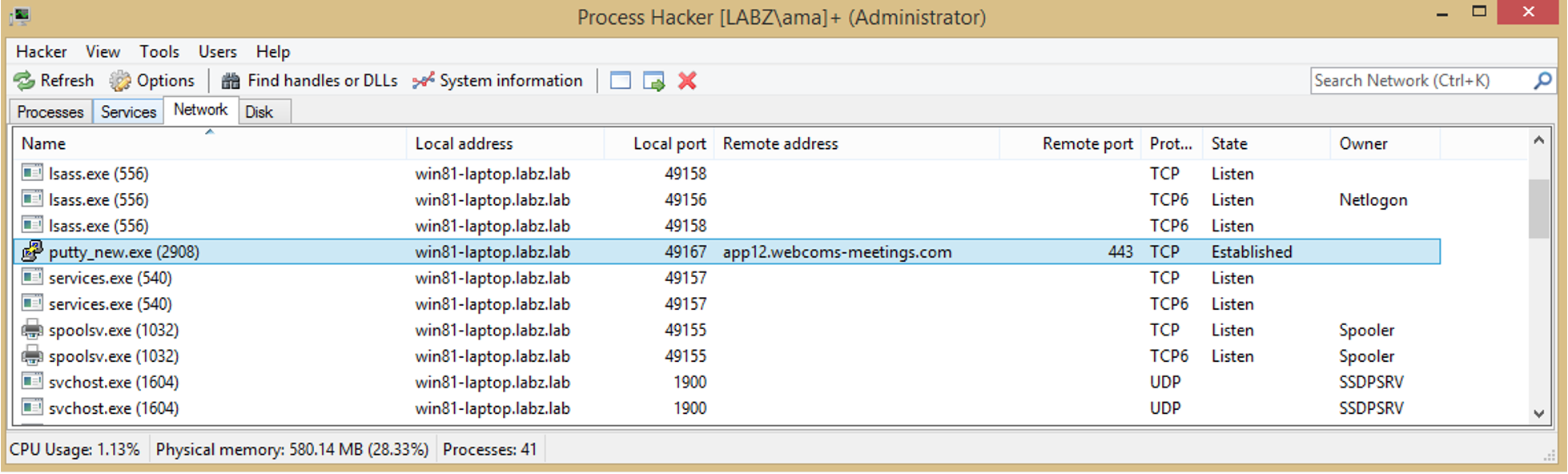The height and width of the screenshot is (474, 1568).
Task: Click the Refresh toolbar icon
Action: click(24, 80)
